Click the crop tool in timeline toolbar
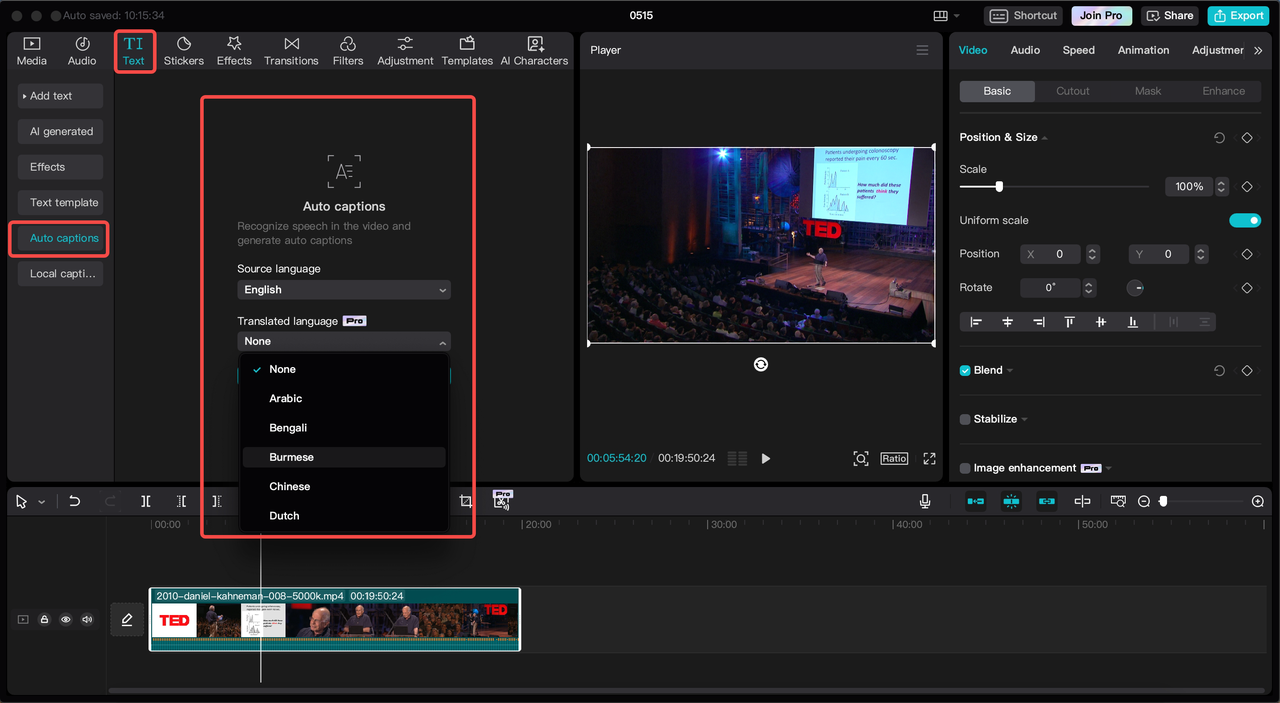Screen dimensions: 1280x703 click(x=466, y=501)
